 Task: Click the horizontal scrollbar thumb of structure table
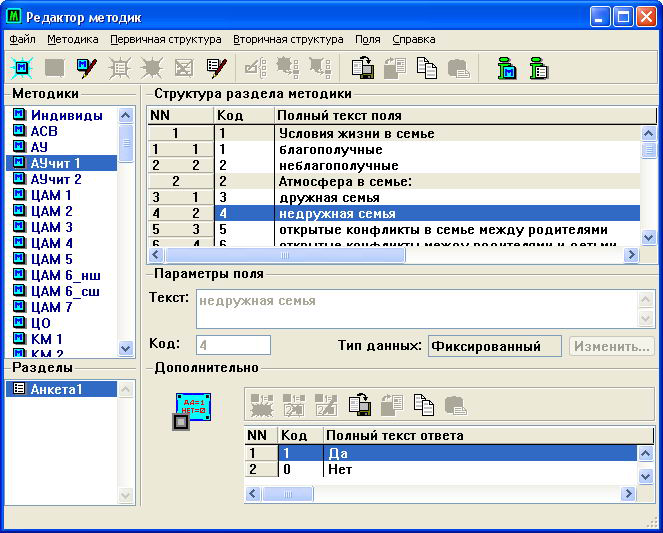285,255
